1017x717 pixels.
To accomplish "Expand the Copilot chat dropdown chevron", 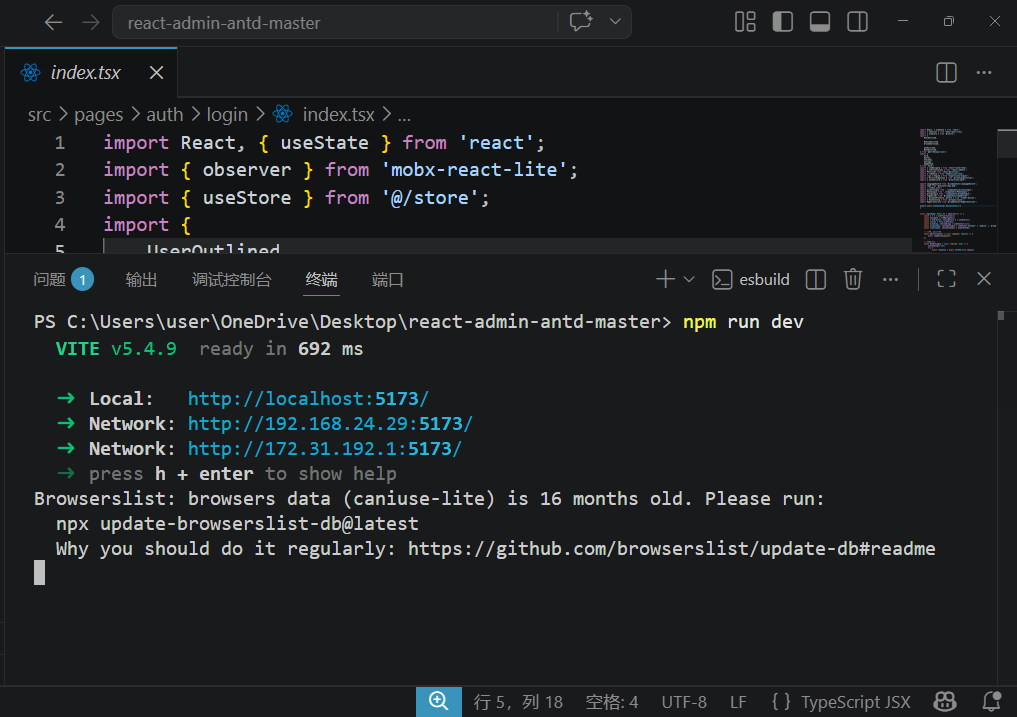I will [x=614, y=22].
